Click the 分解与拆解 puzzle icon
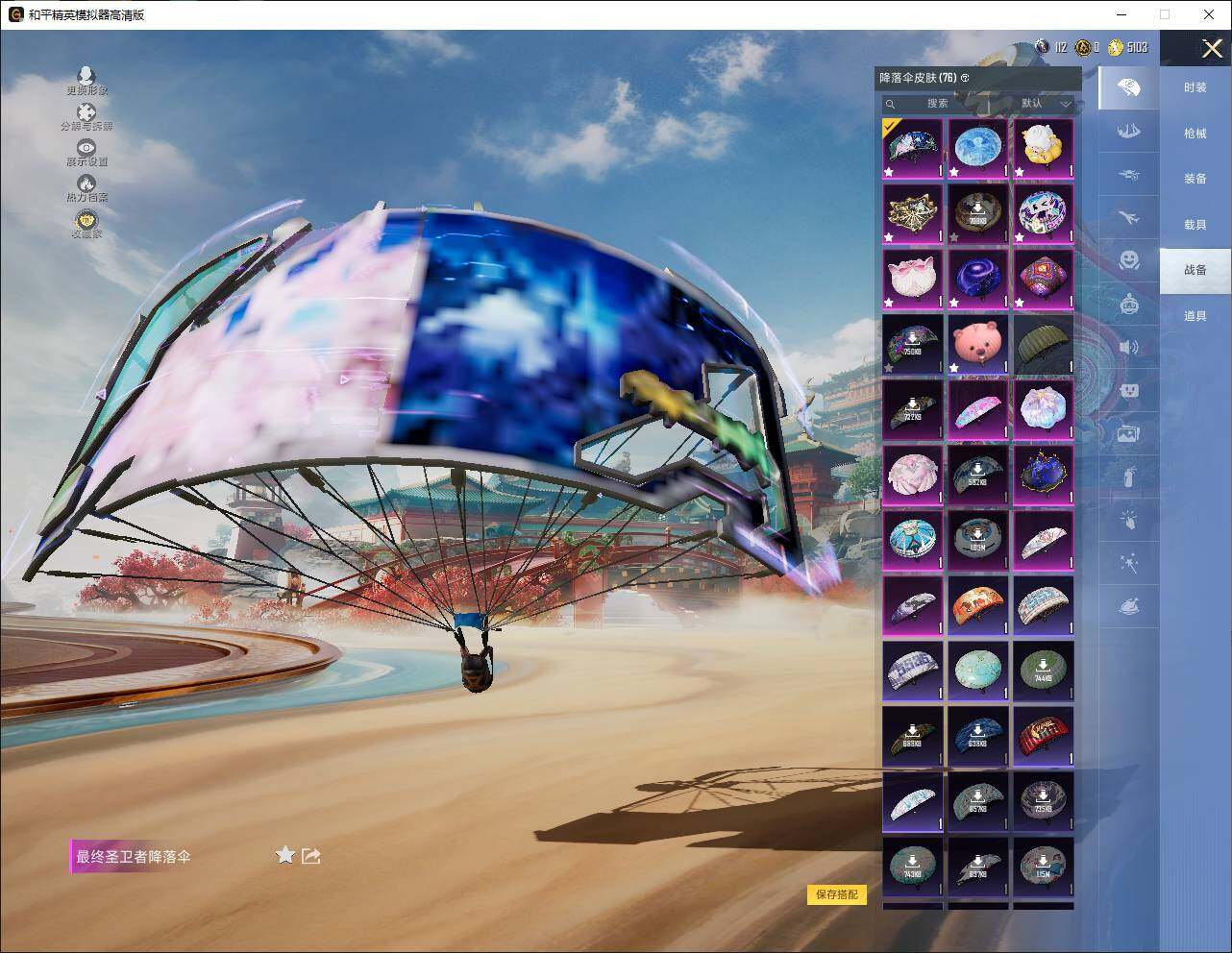Screen dimensions: 1232x953 [x=86, y=113]
